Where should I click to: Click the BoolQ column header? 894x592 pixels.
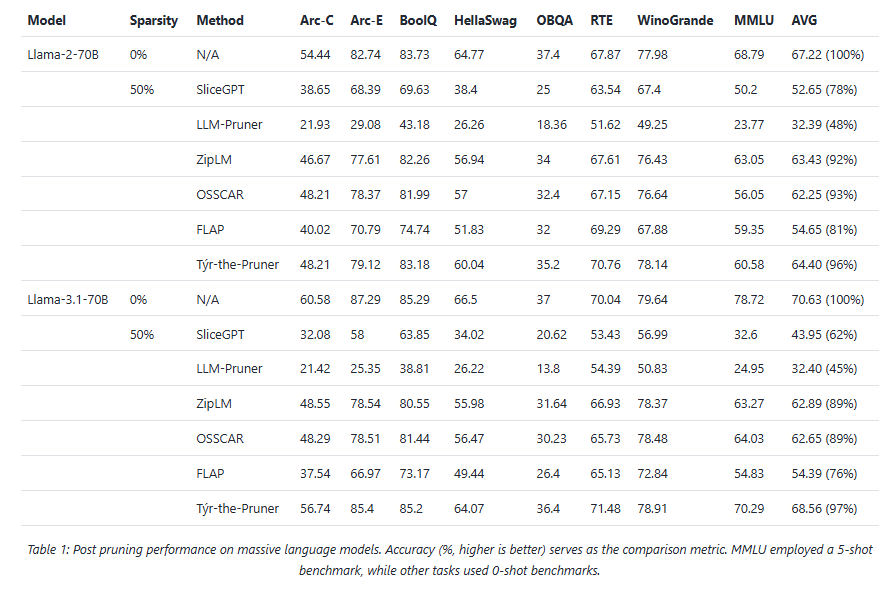416,20
